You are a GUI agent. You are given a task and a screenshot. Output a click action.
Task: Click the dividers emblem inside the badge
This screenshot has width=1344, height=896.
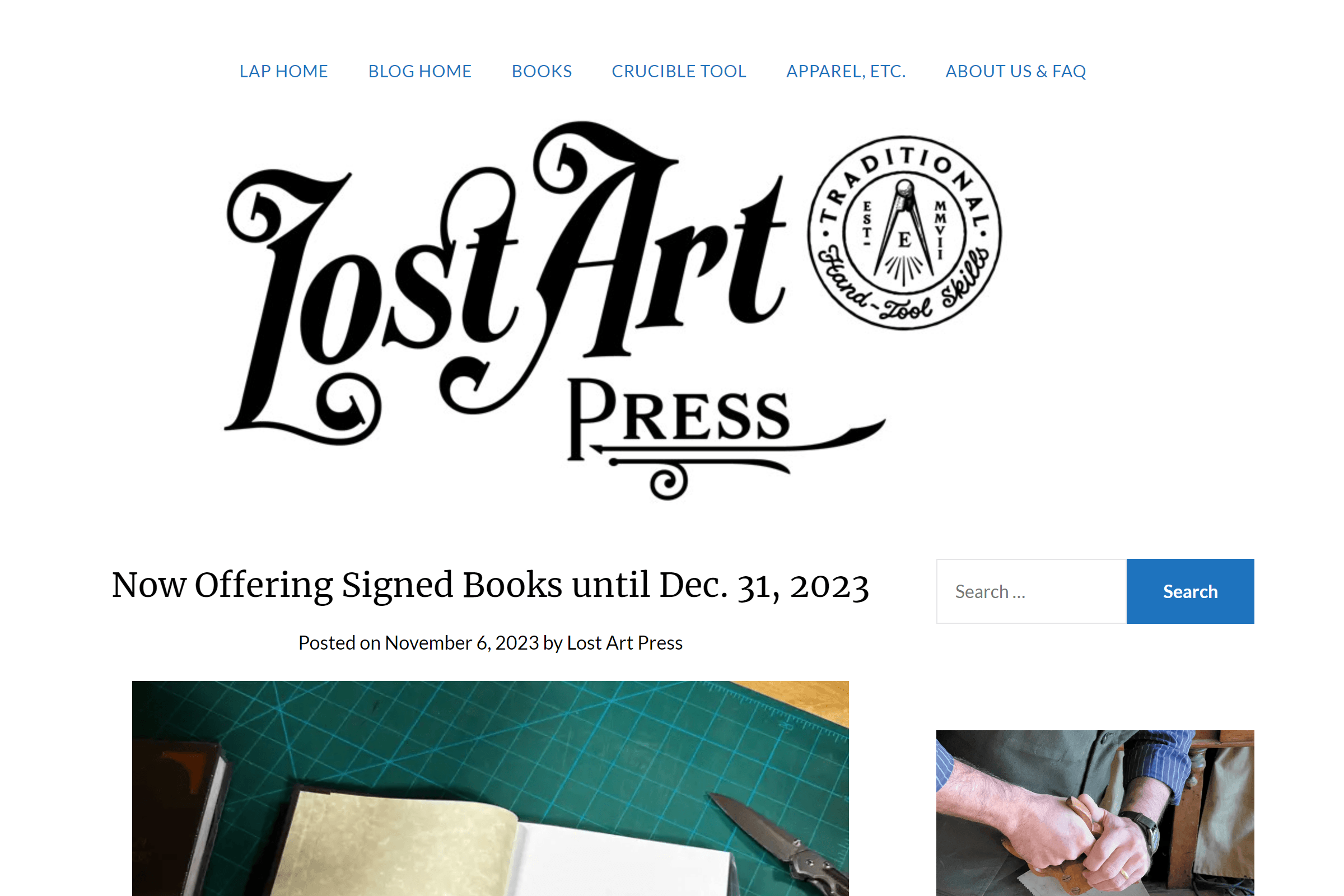[x=904, y=233]
